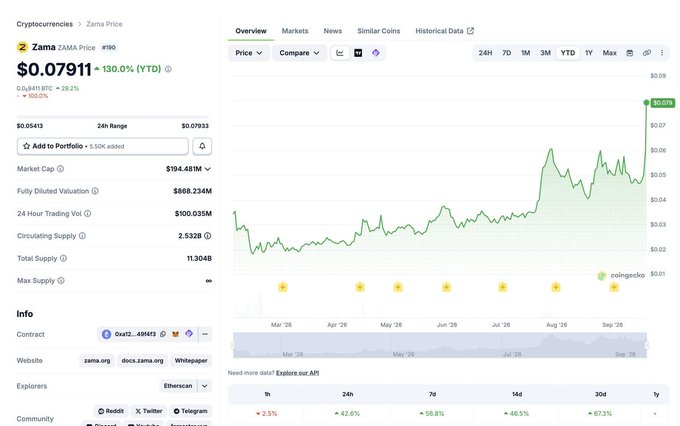Open the Reddit community link

[x=111, y=411]
